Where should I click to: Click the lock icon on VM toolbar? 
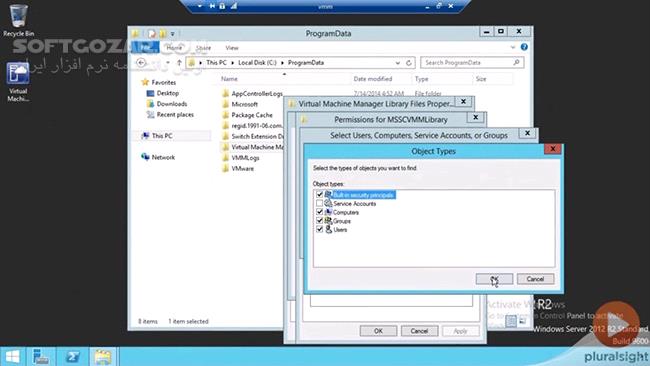click(x=222, y=6)
